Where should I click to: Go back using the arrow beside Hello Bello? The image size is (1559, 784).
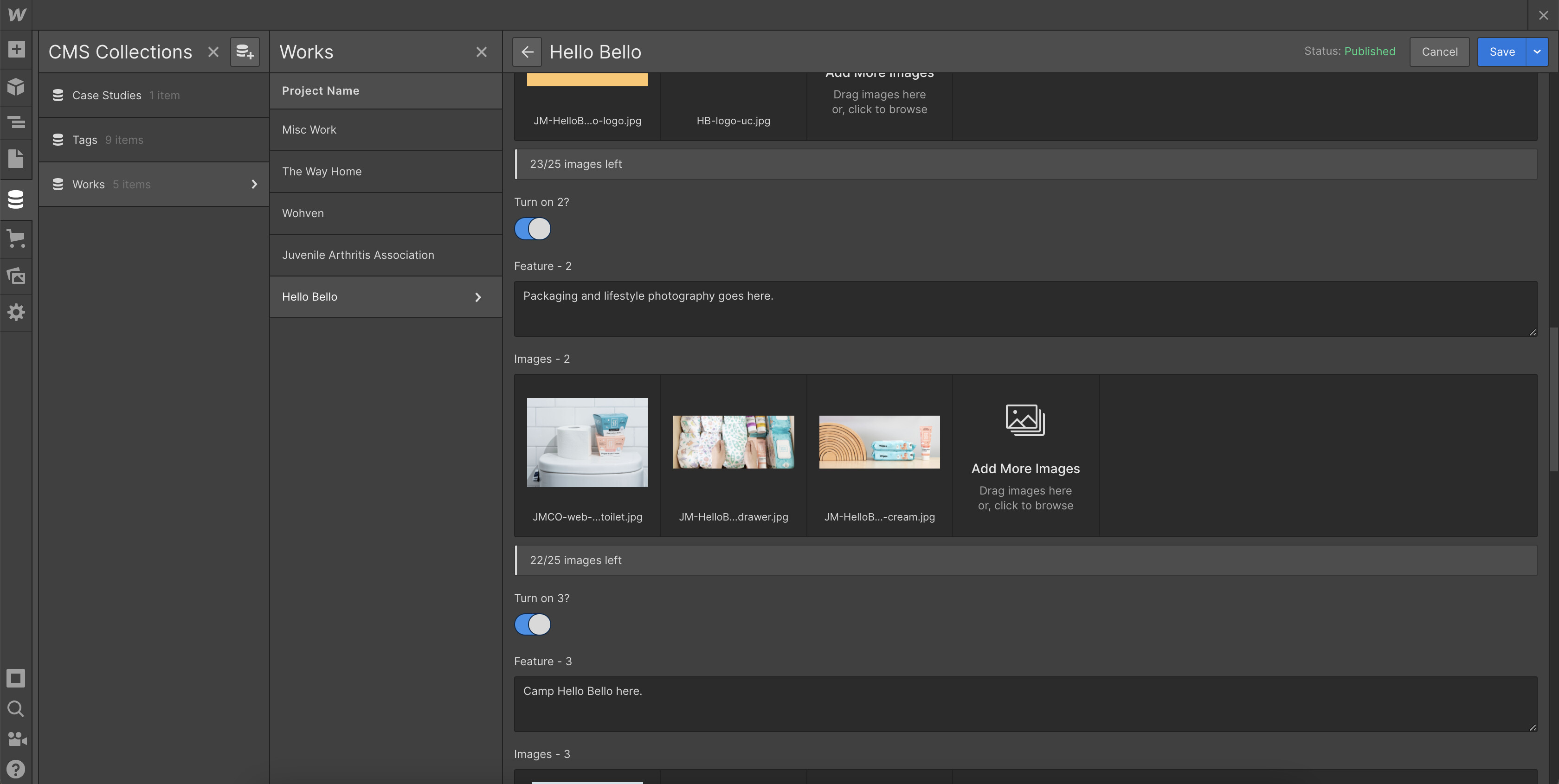point(527,52)
